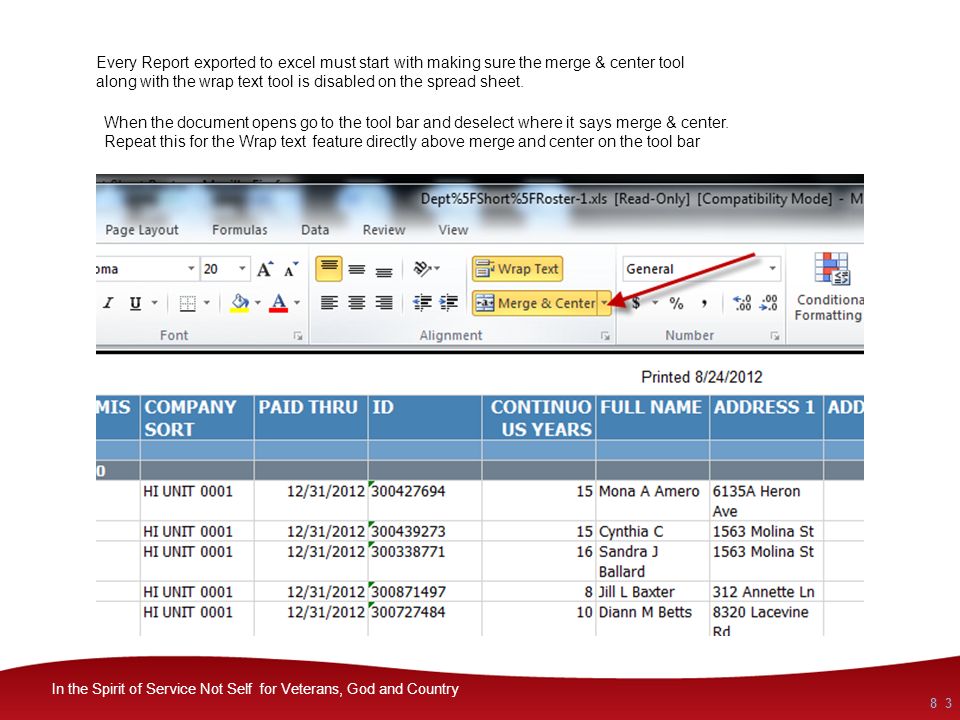This screenshot has height=720, width=960.
Task: Select ID cell 300871497
Action: click(x=425, y=591)
